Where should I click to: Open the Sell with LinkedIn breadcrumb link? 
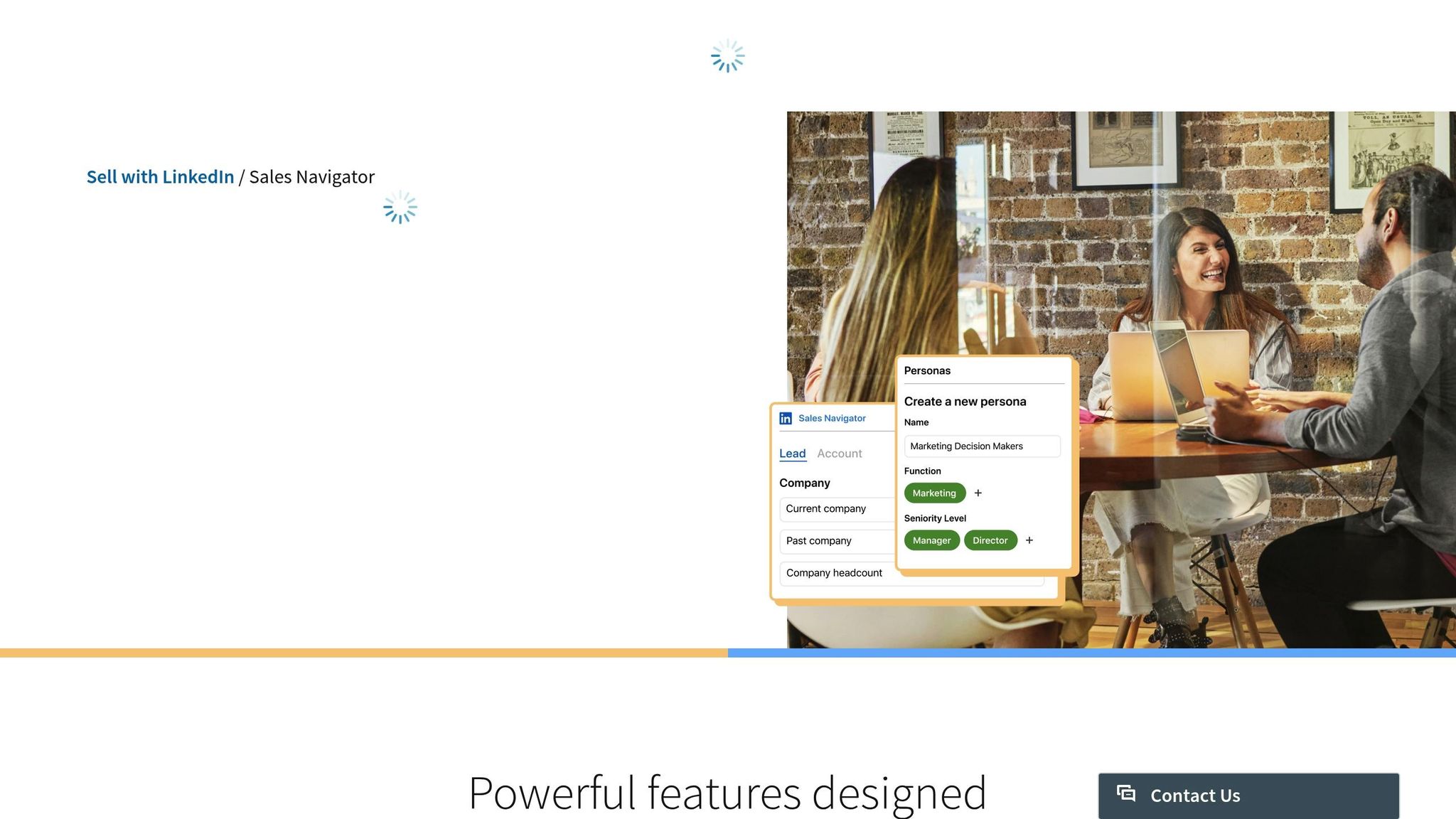(160, 177)
